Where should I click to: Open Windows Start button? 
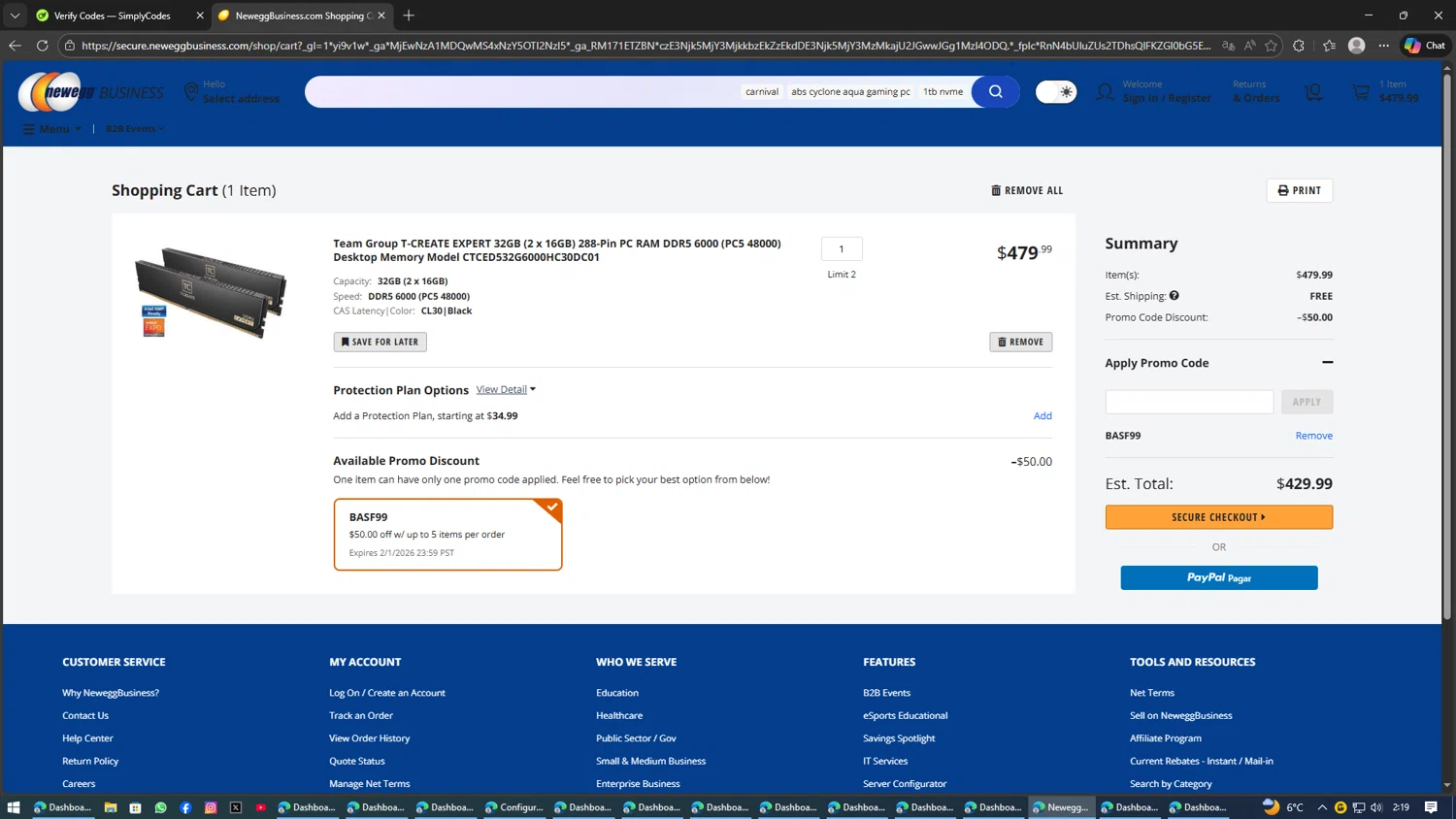click(x=14, y=807)
